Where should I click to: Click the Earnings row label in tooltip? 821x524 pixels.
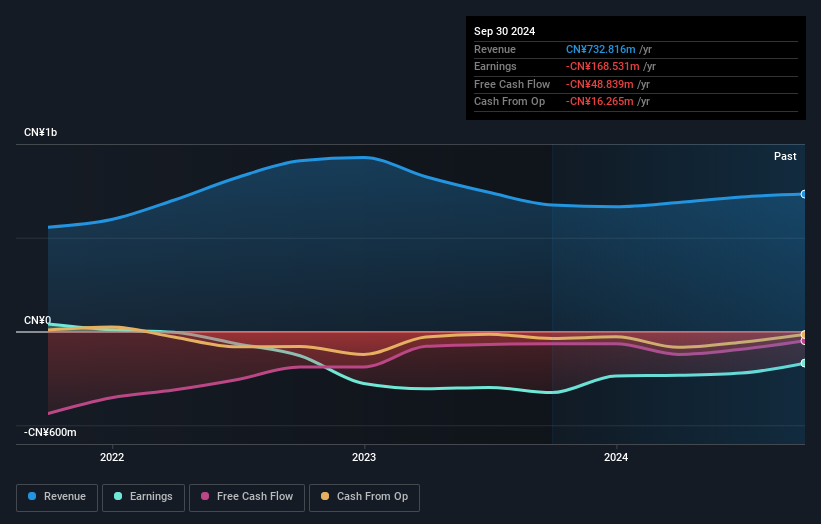(495, 66)
